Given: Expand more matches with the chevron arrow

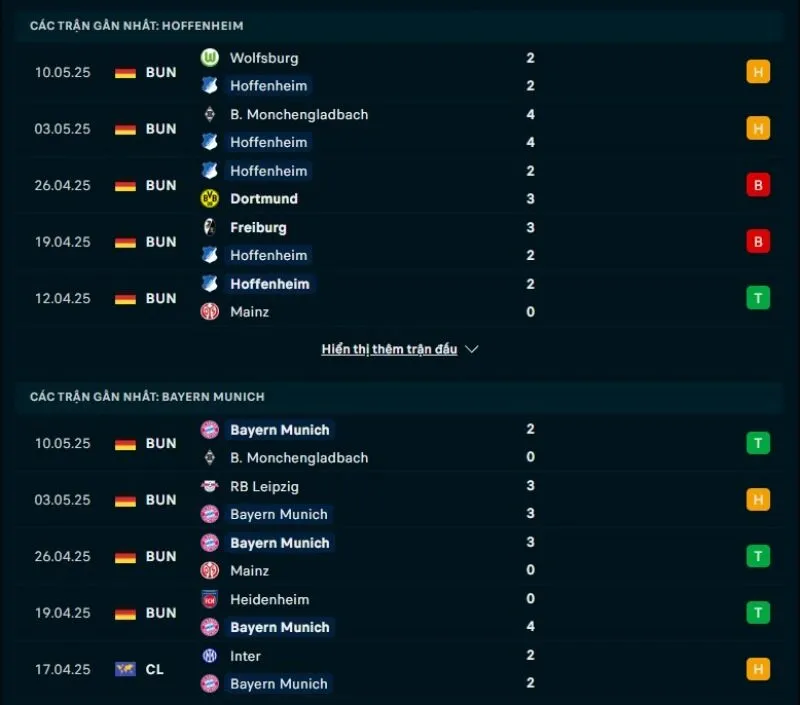Looking at the screenshot, I should pyautogui.click(x=470, y=349).
